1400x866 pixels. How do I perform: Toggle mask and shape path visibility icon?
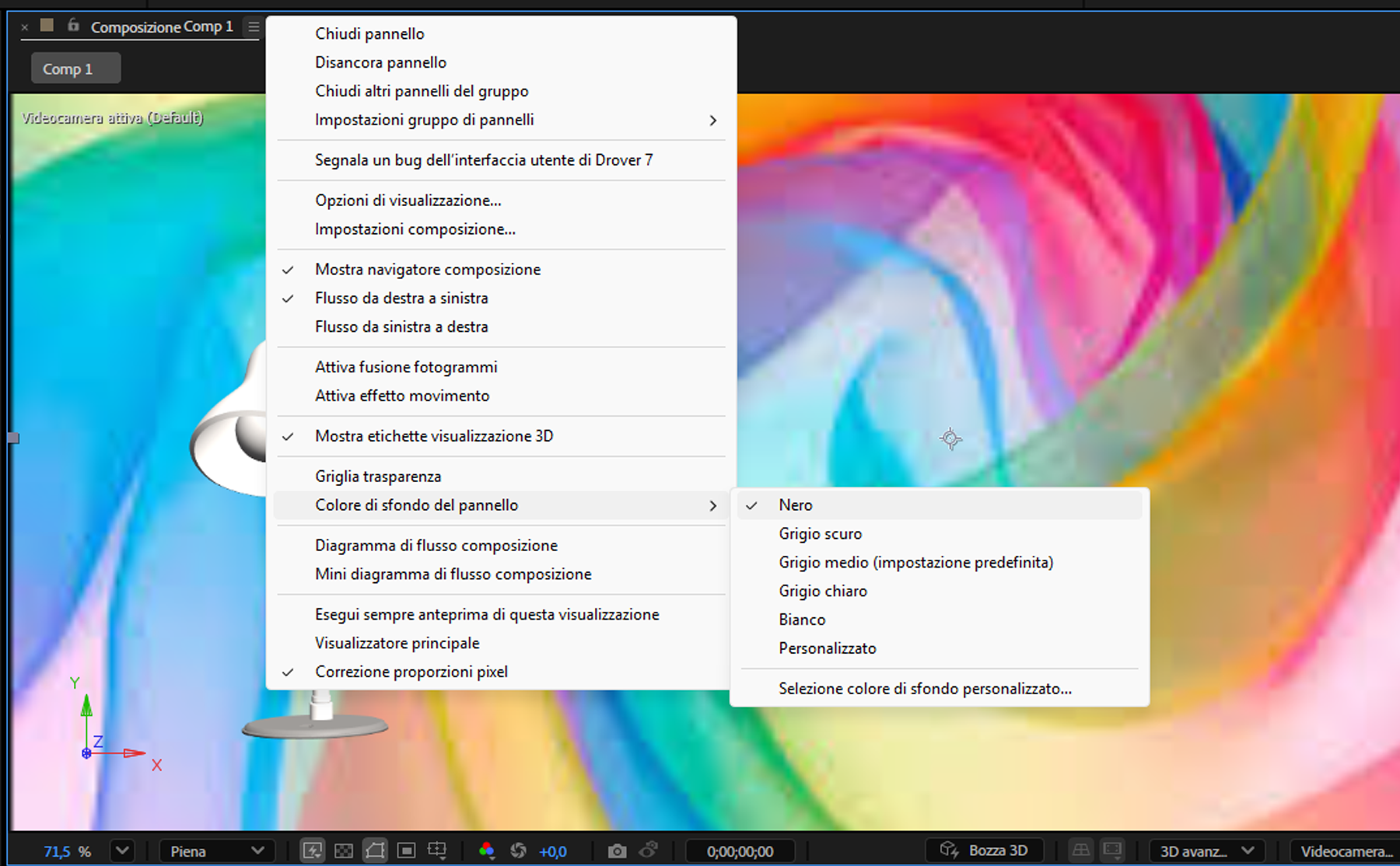[x=375, y=850]
